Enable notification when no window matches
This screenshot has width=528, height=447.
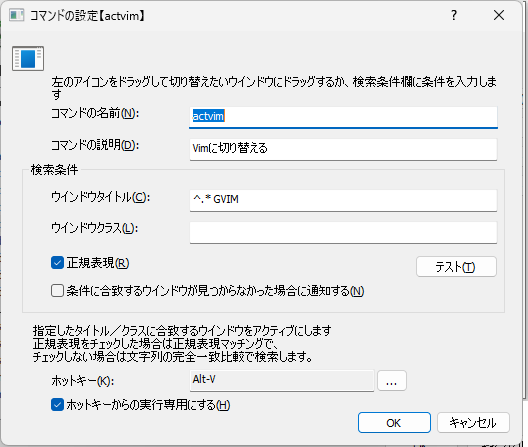[x=57, y=290]
